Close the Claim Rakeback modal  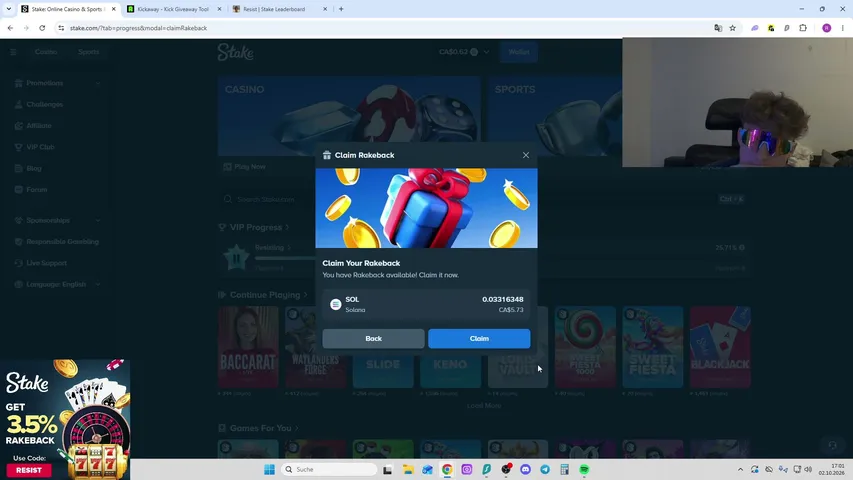526,155
